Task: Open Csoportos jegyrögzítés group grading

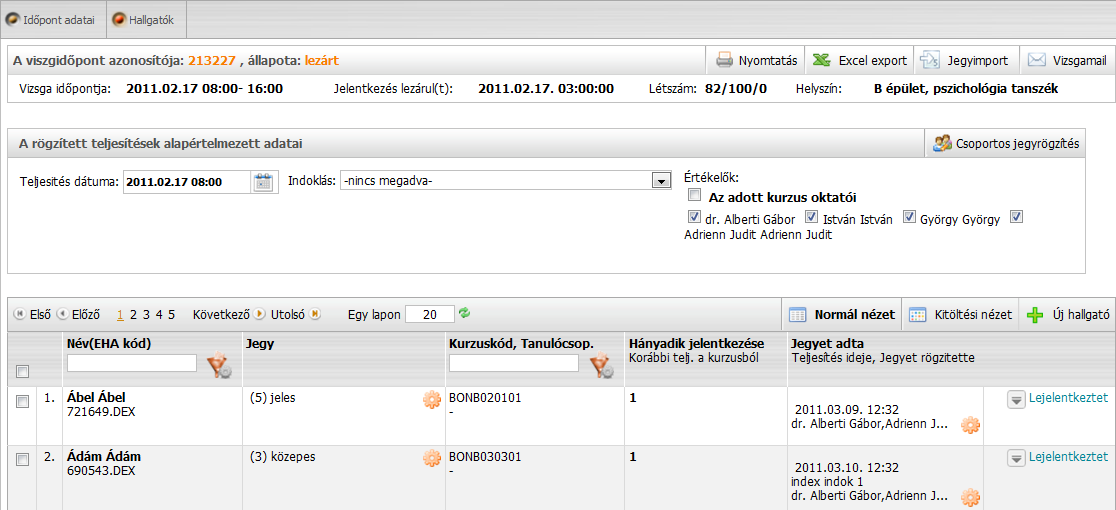Action: [1006, 144]
